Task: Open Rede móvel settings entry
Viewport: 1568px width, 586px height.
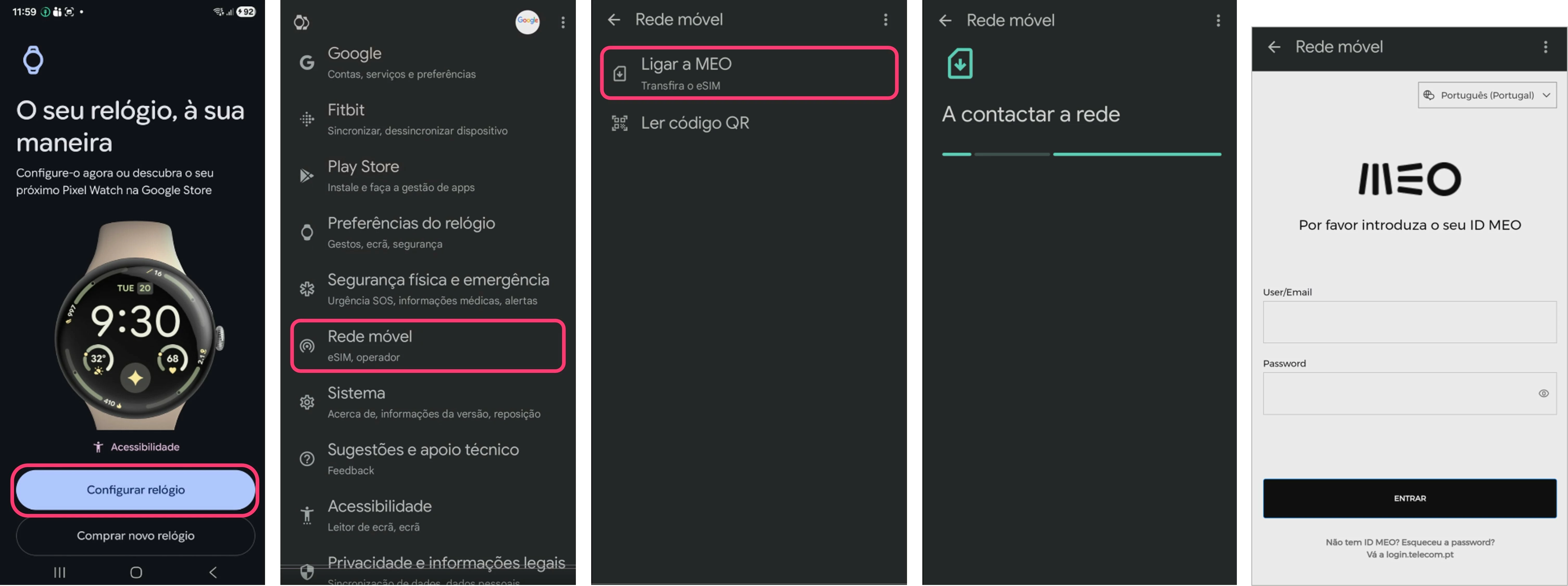Action: (x=428, y=346)
